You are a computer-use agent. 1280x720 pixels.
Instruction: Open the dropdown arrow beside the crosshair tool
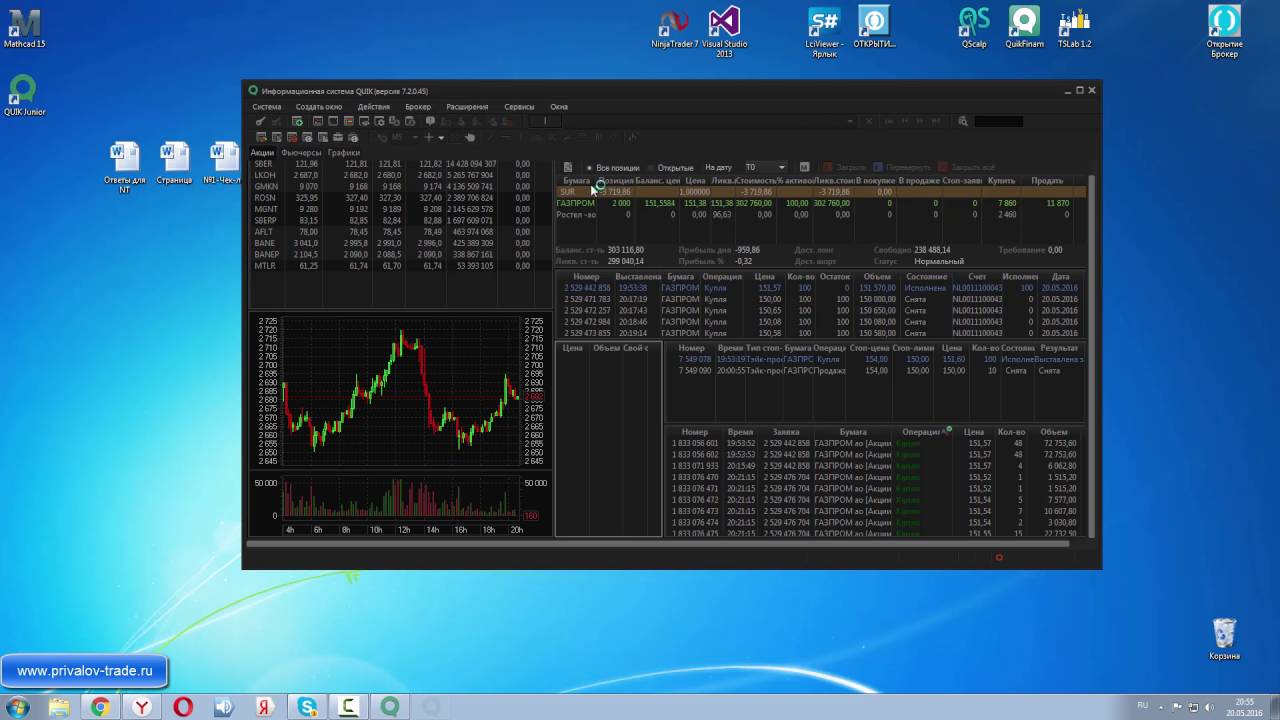tap(441, 137)
